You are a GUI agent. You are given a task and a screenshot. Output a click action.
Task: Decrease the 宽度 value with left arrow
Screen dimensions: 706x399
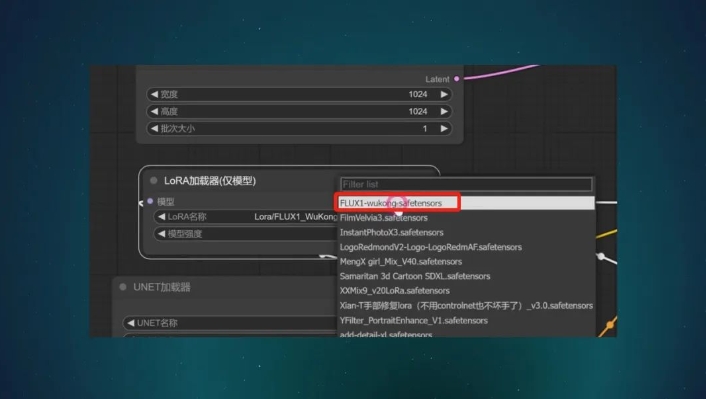tap(154, 94)
